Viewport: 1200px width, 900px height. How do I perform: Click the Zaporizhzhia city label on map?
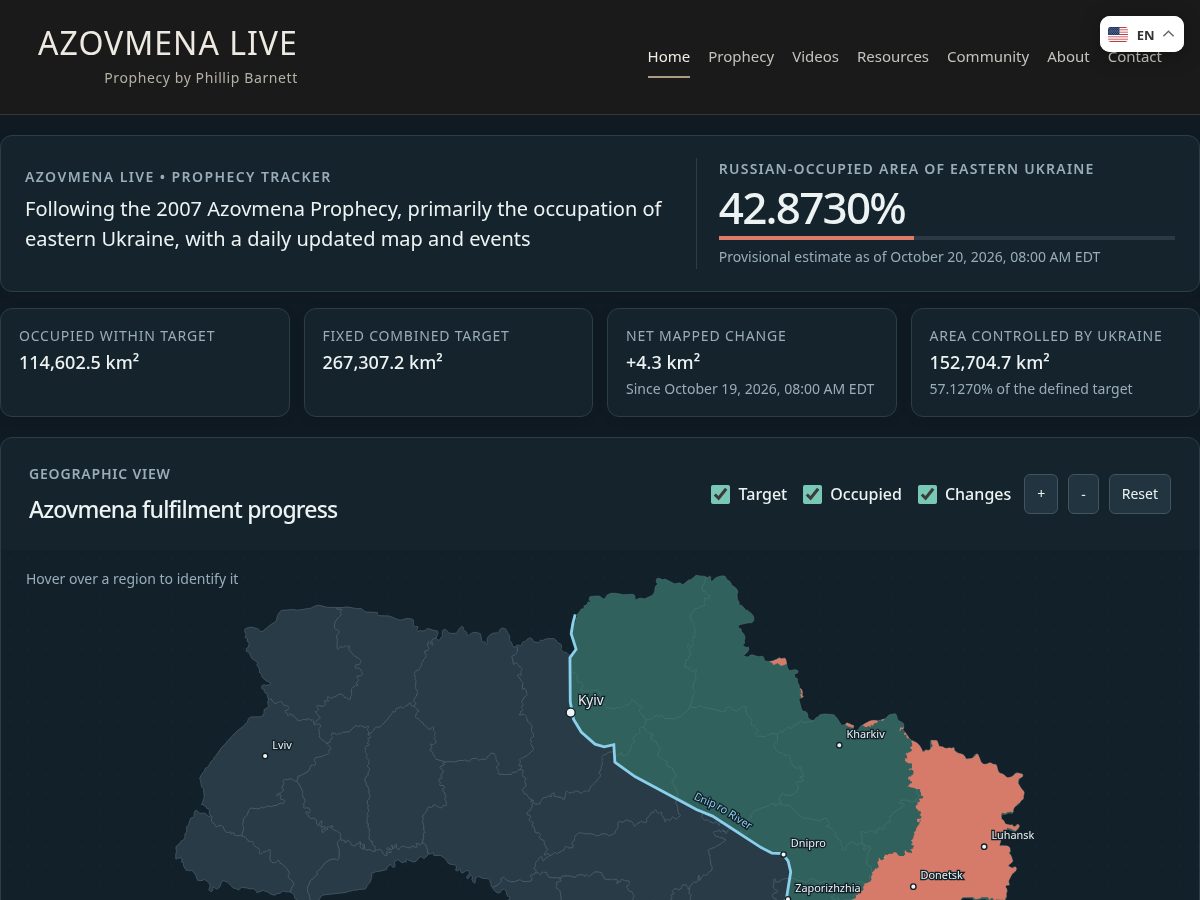(828, 888)
